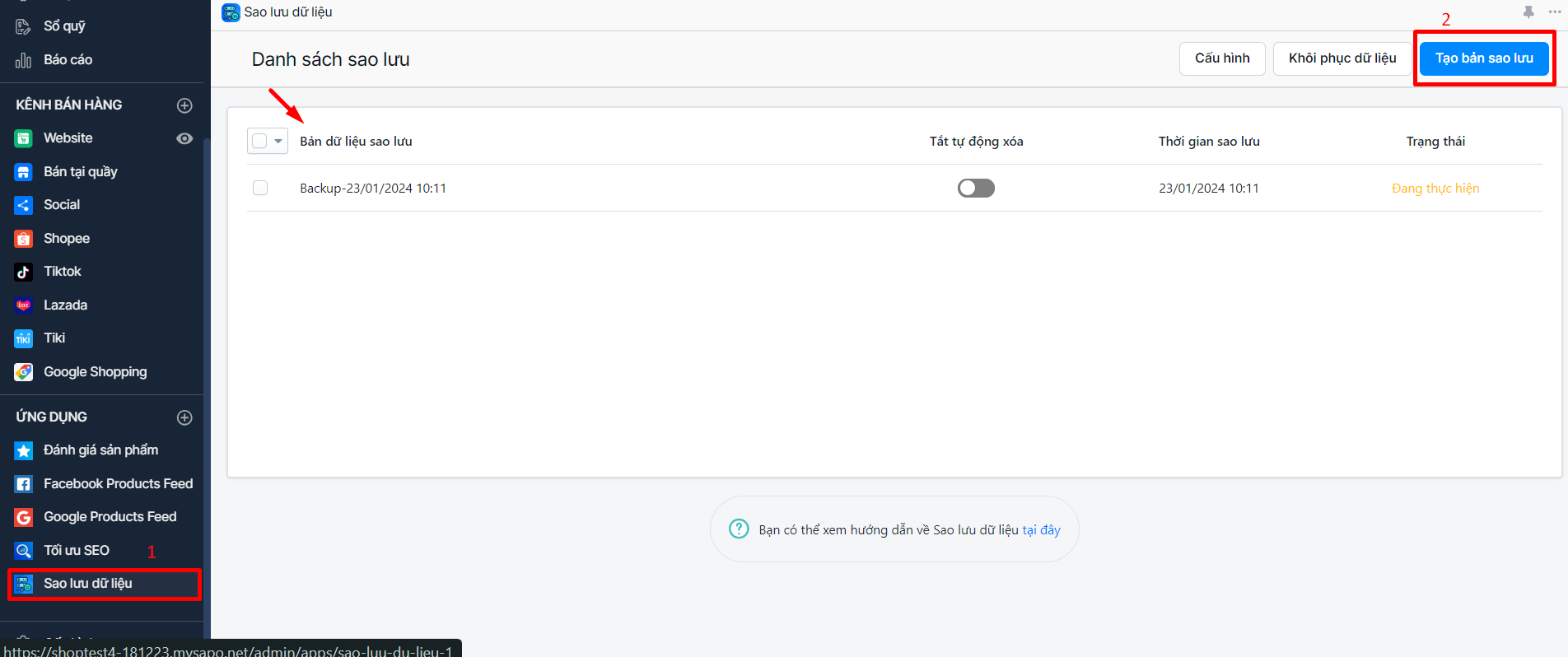
Task: Click the Cấu hình button
Action: click(x=1222, y=58)
